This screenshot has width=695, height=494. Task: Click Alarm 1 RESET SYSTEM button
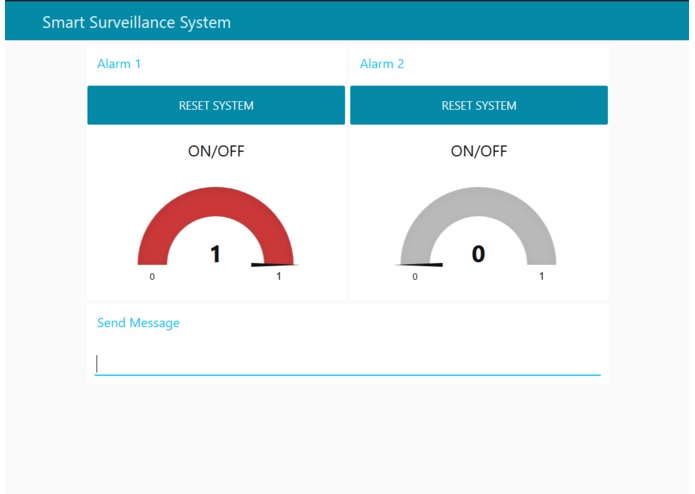pyautogui.click(x=216, y=105)
